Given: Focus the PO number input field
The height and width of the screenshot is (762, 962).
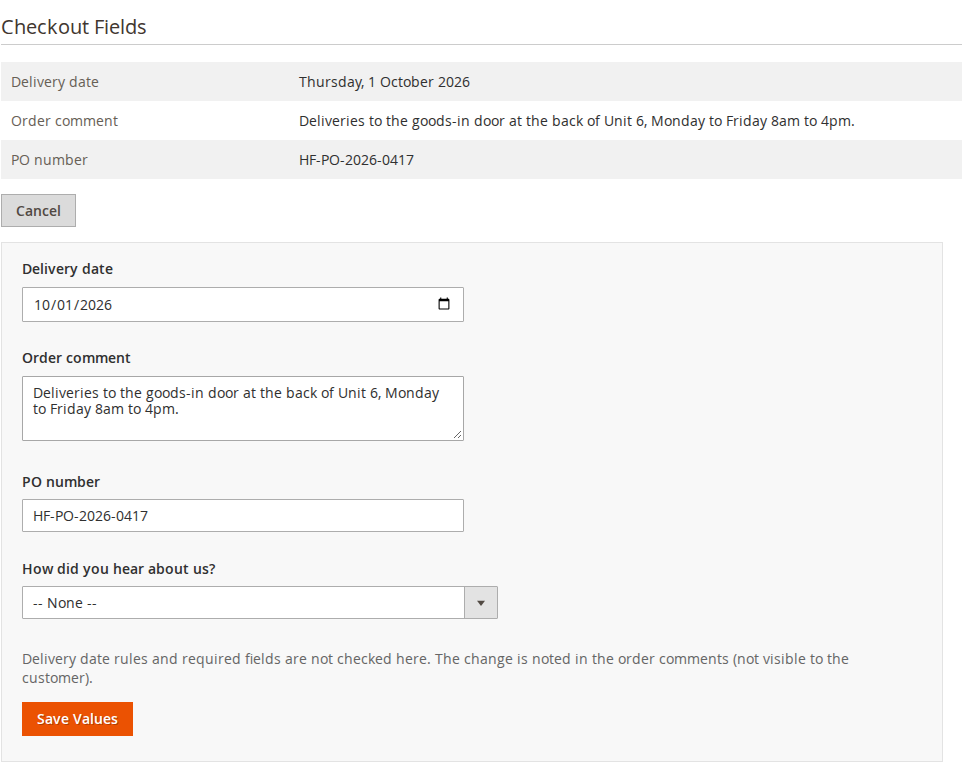Looking at the screenshot, I should tap(242, 515).
